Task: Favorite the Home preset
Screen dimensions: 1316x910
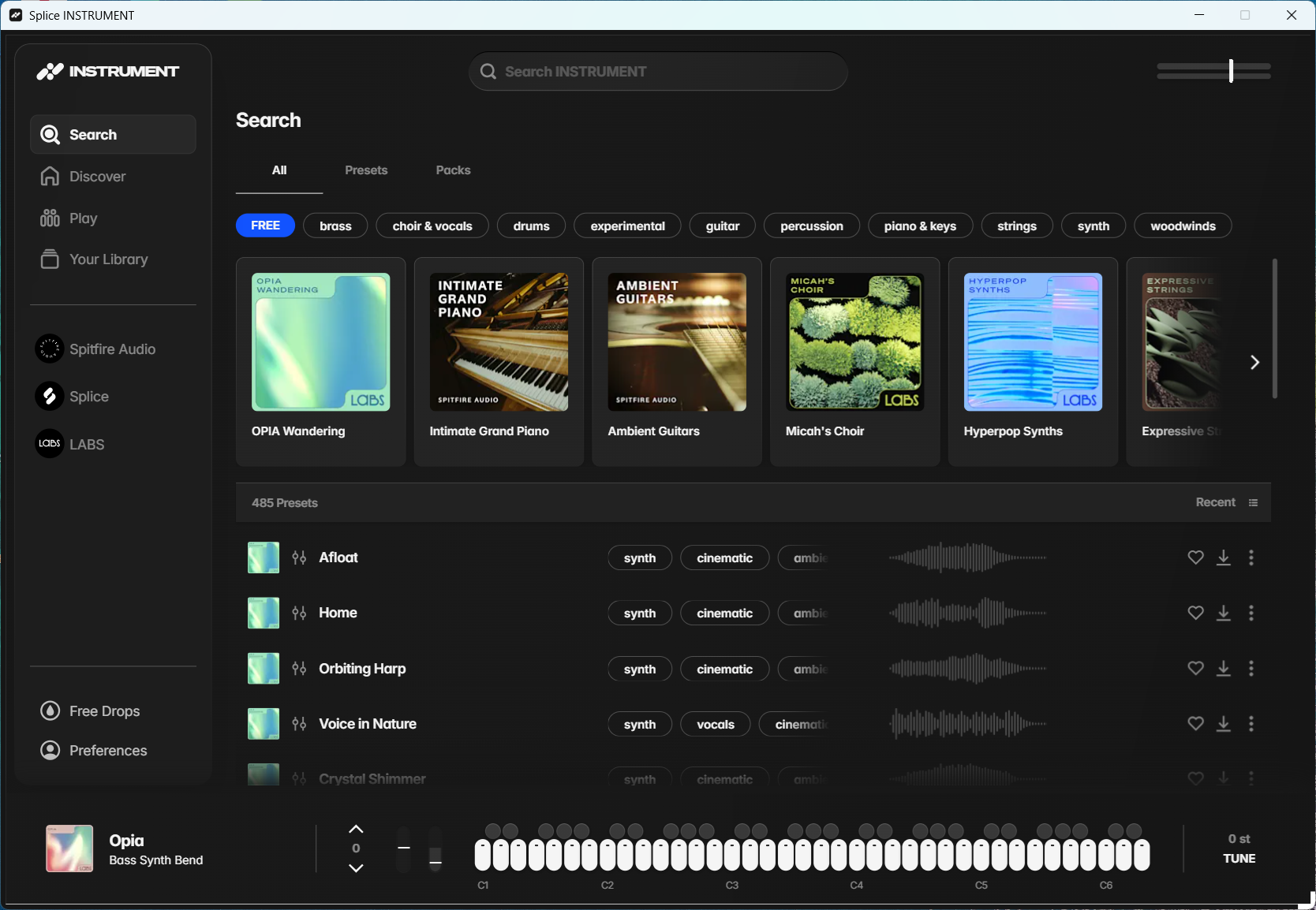Action: pyautogui.click(x=1195, y=613)
